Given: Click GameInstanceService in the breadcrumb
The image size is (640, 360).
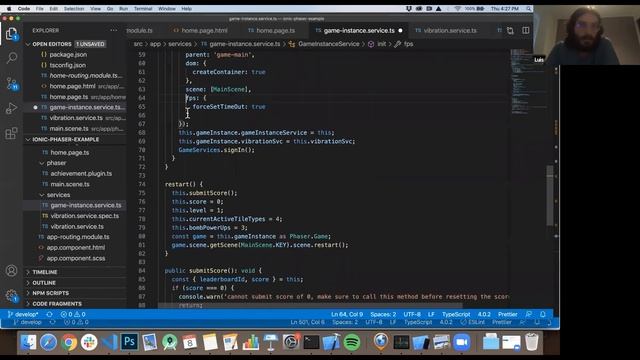Looking at the screenshot, I should (x=329, y=44).
